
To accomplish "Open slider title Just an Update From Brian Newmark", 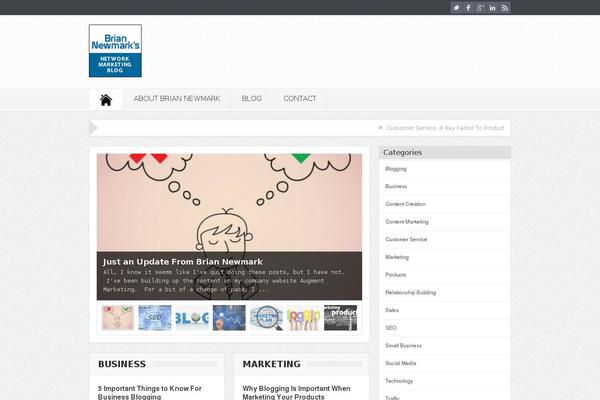I will coord(183,262).
